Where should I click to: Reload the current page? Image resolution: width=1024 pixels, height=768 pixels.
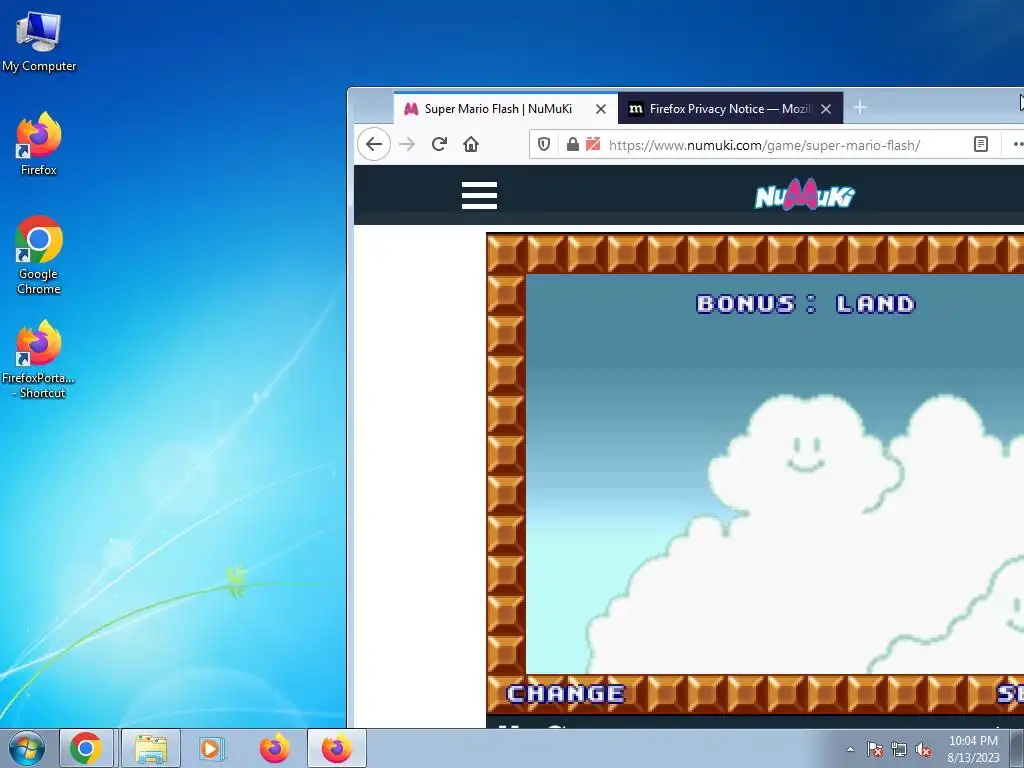point(439,144)
